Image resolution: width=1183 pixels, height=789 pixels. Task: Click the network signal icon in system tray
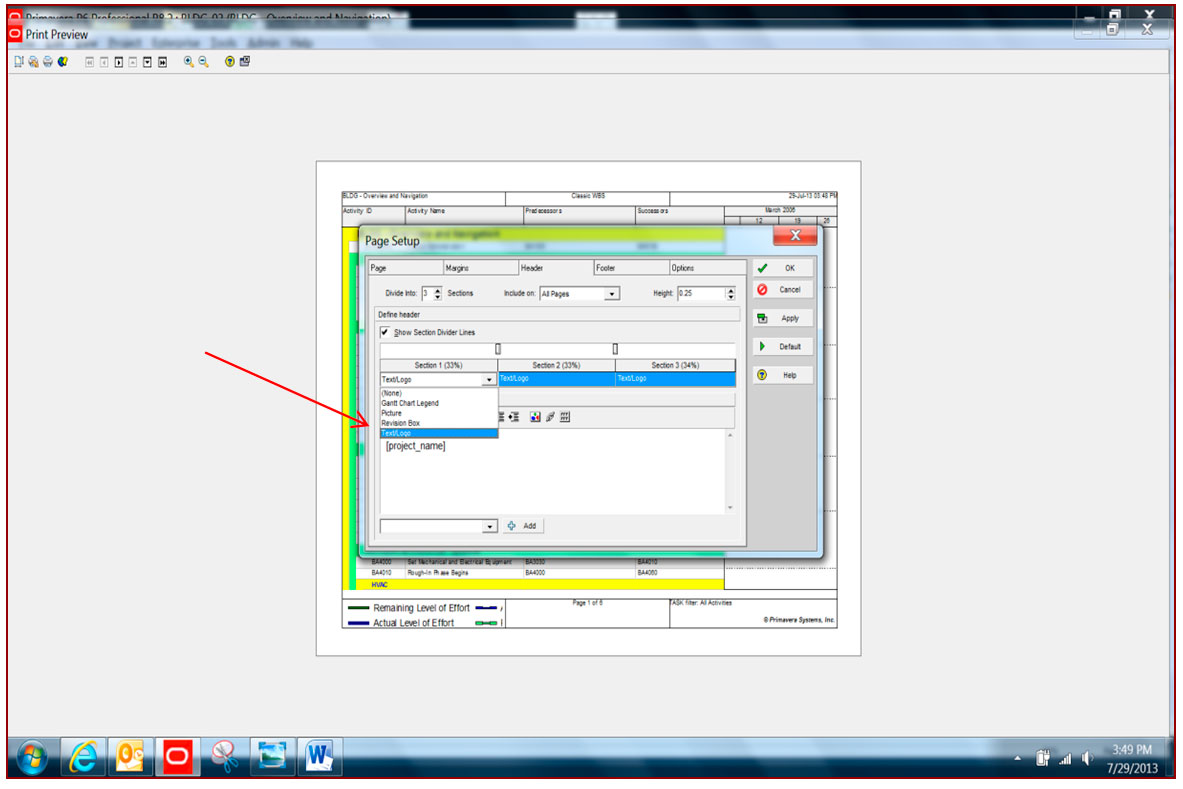(x=1065, y=759)
